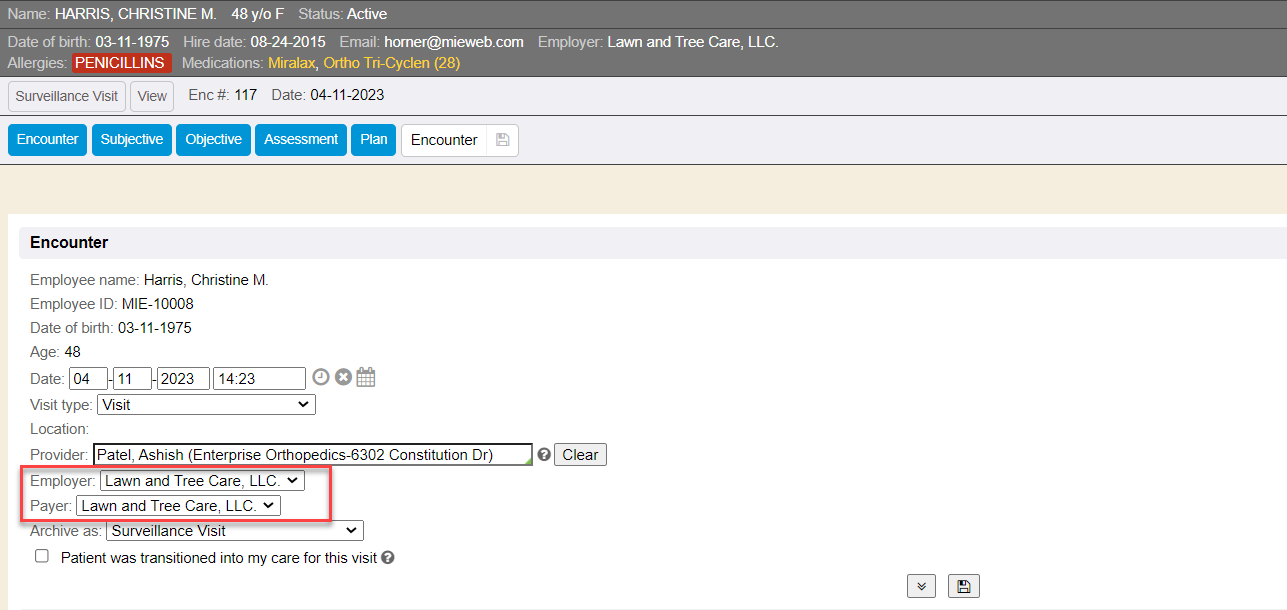Open the Archive as dropdown
Screen dimensions: 1287x610
click(234, 531)
